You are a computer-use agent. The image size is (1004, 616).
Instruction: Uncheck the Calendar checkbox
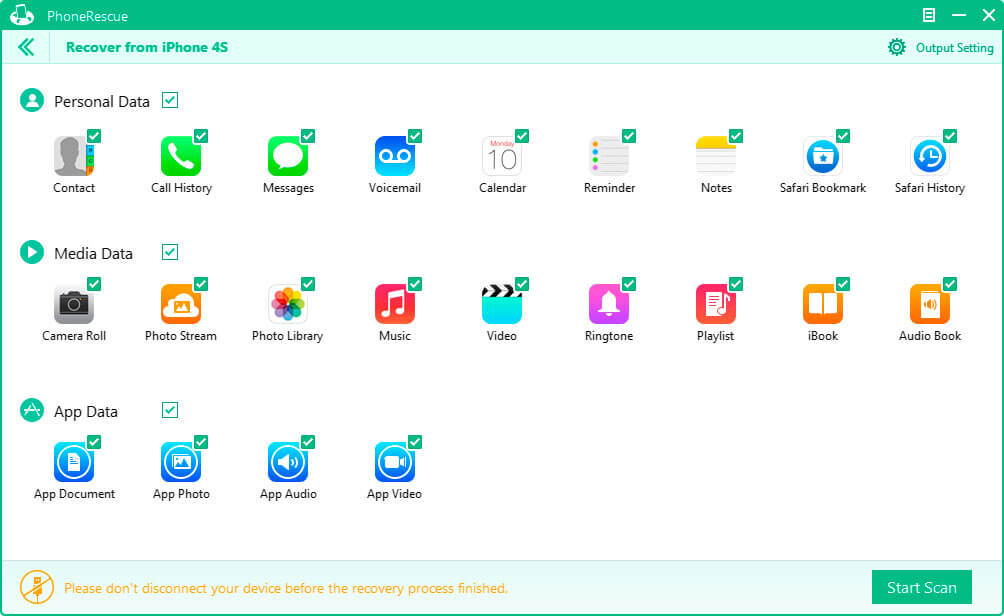coord(522,136)
